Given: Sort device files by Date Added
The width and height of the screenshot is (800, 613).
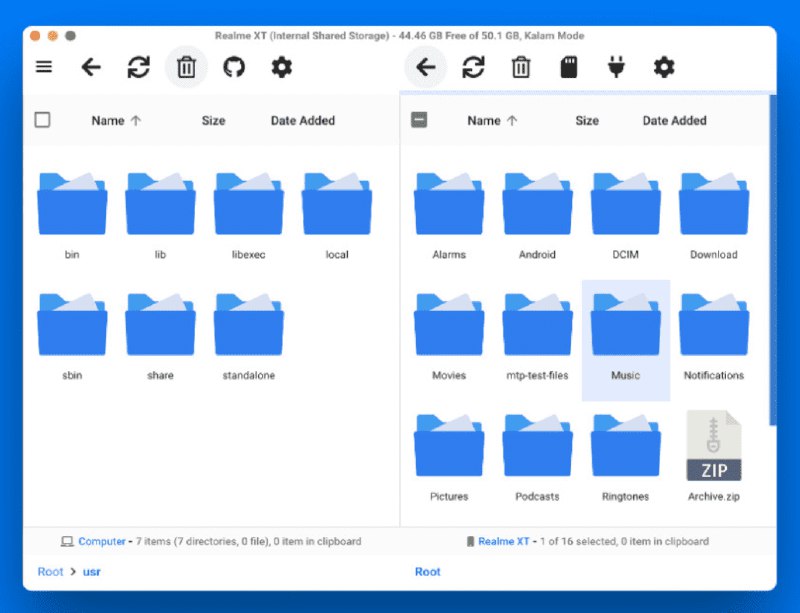Looking at the screenshot, I should (x=674, y=120).
